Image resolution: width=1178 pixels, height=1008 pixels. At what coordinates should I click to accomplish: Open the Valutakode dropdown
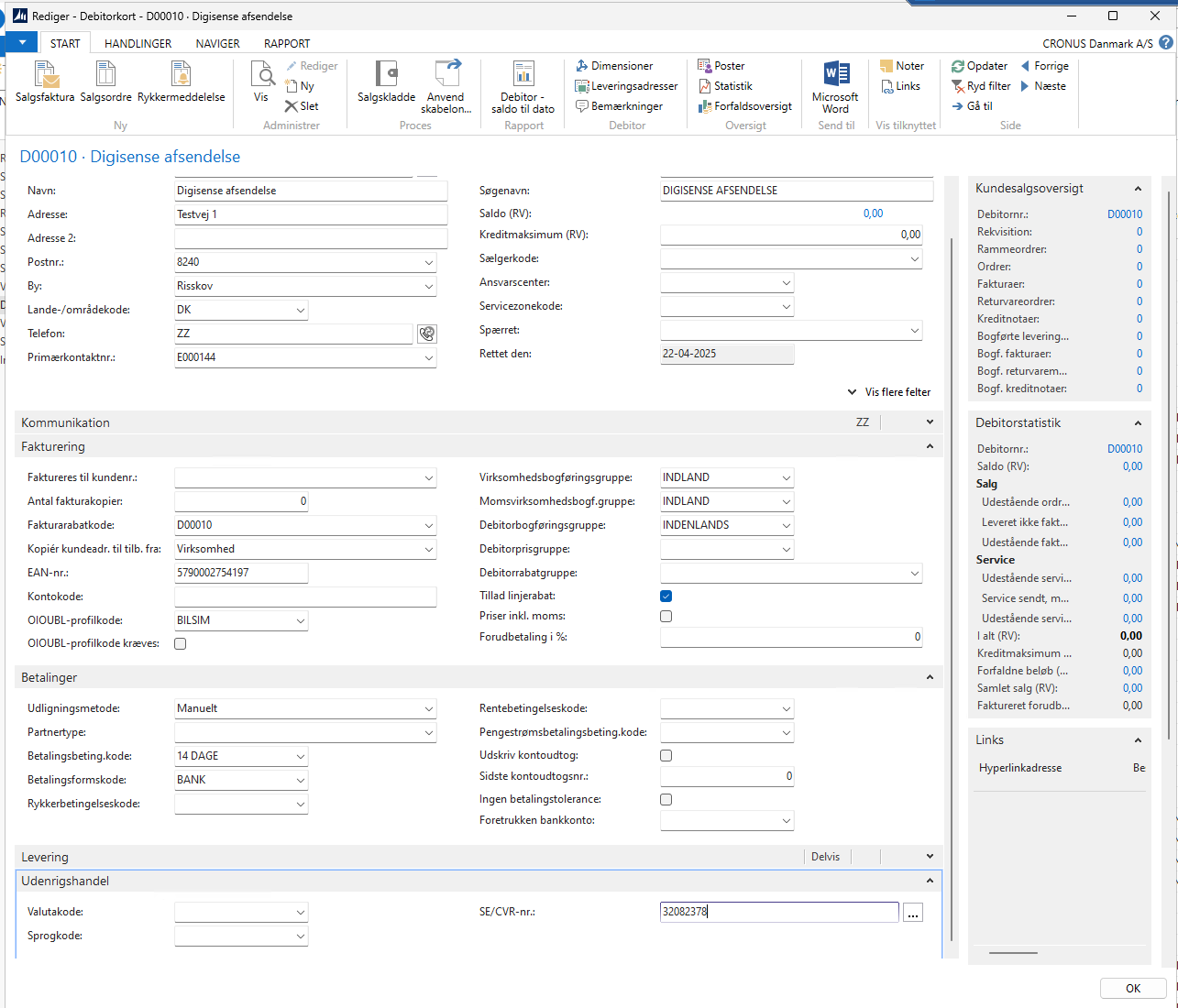click(x=300, y=912)
